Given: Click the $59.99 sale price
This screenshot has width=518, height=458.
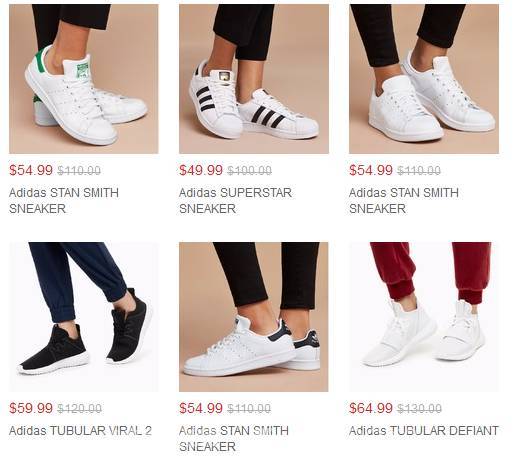Looking at the screenshot, I should (x=31, y=408).
